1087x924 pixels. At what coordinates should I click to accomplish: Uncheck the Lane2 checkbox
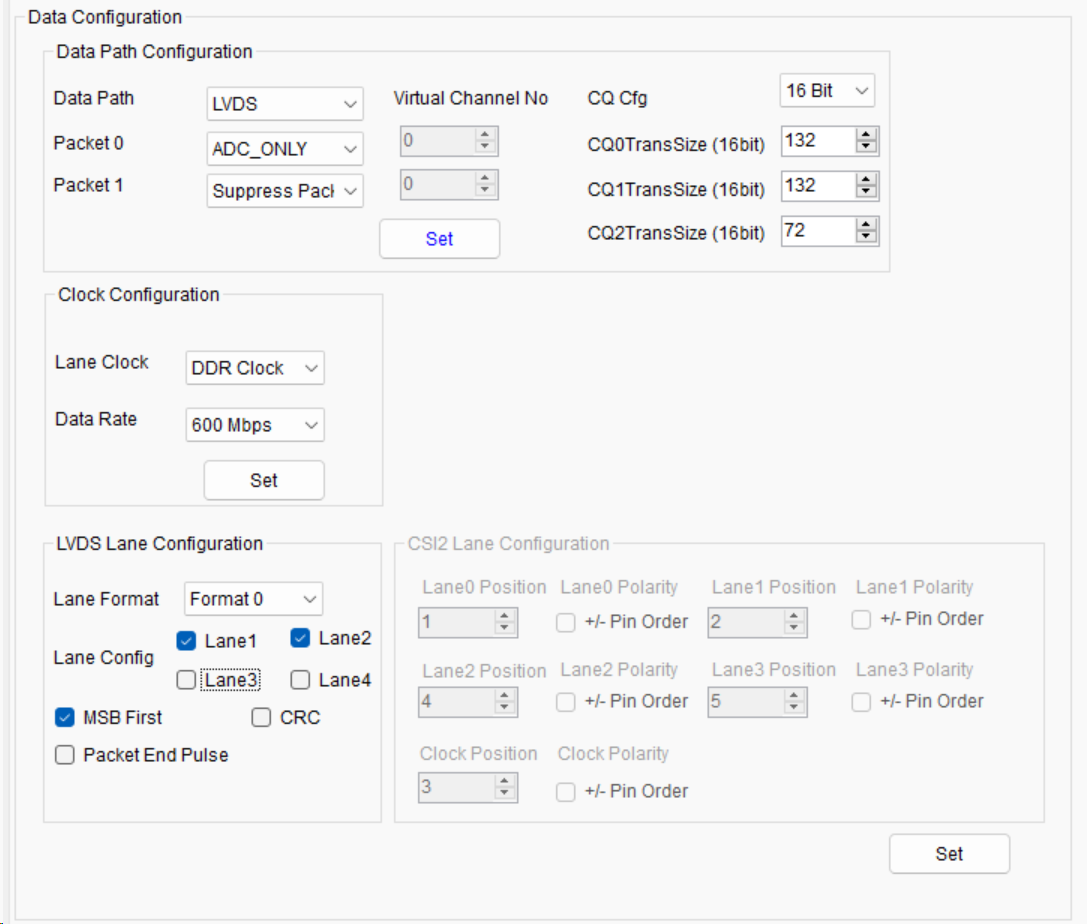(x=300, y=638)
